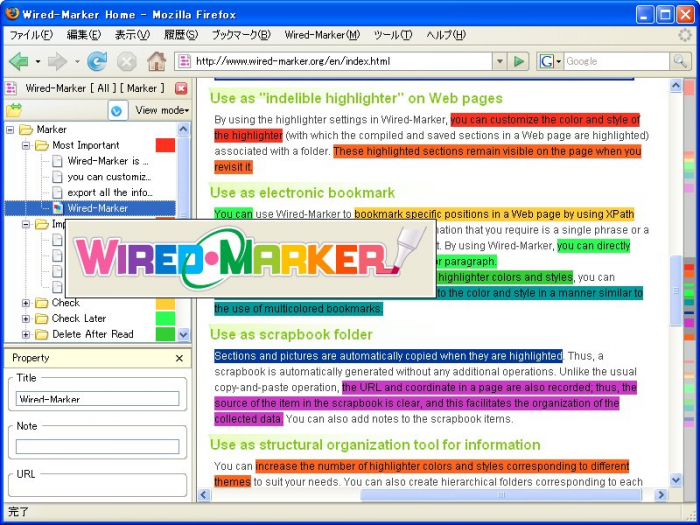Click the Forward arrow button
The width and height of the screenshot is (700, 525).
coord(57,61)
